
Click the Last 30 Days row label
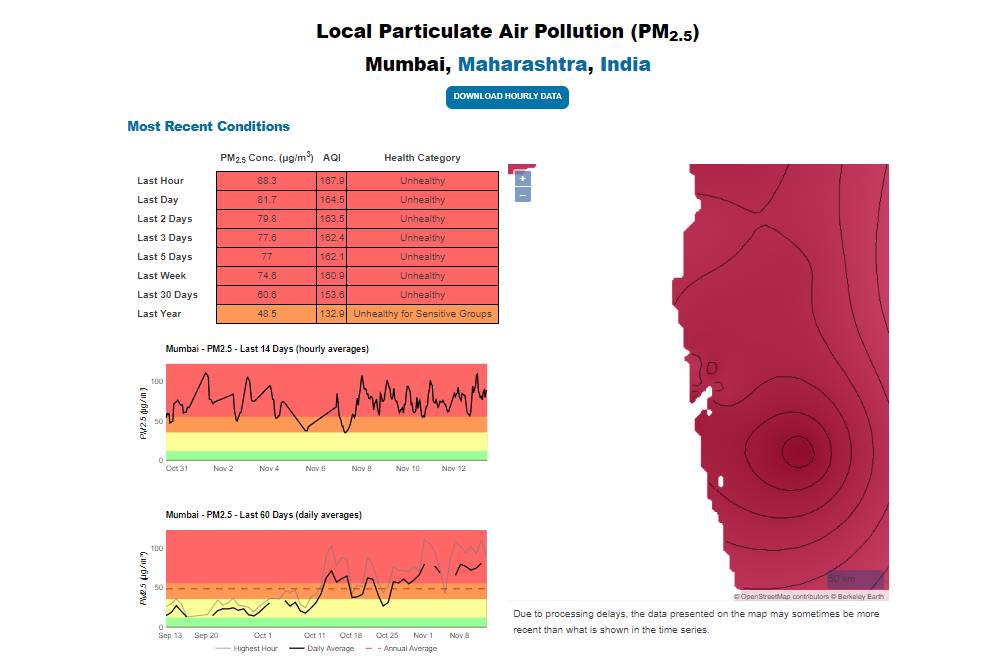tap(167, 295)
